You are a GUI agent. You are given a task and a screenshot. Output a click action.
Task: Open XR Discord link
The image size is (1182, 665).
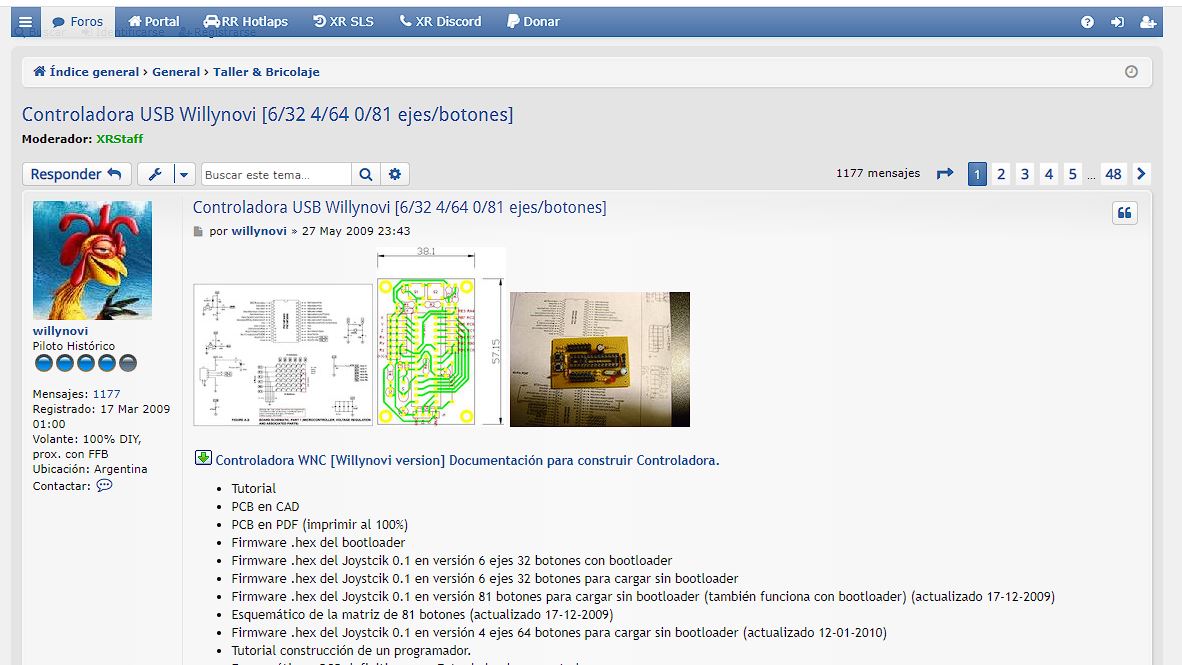tap(440, 22)
